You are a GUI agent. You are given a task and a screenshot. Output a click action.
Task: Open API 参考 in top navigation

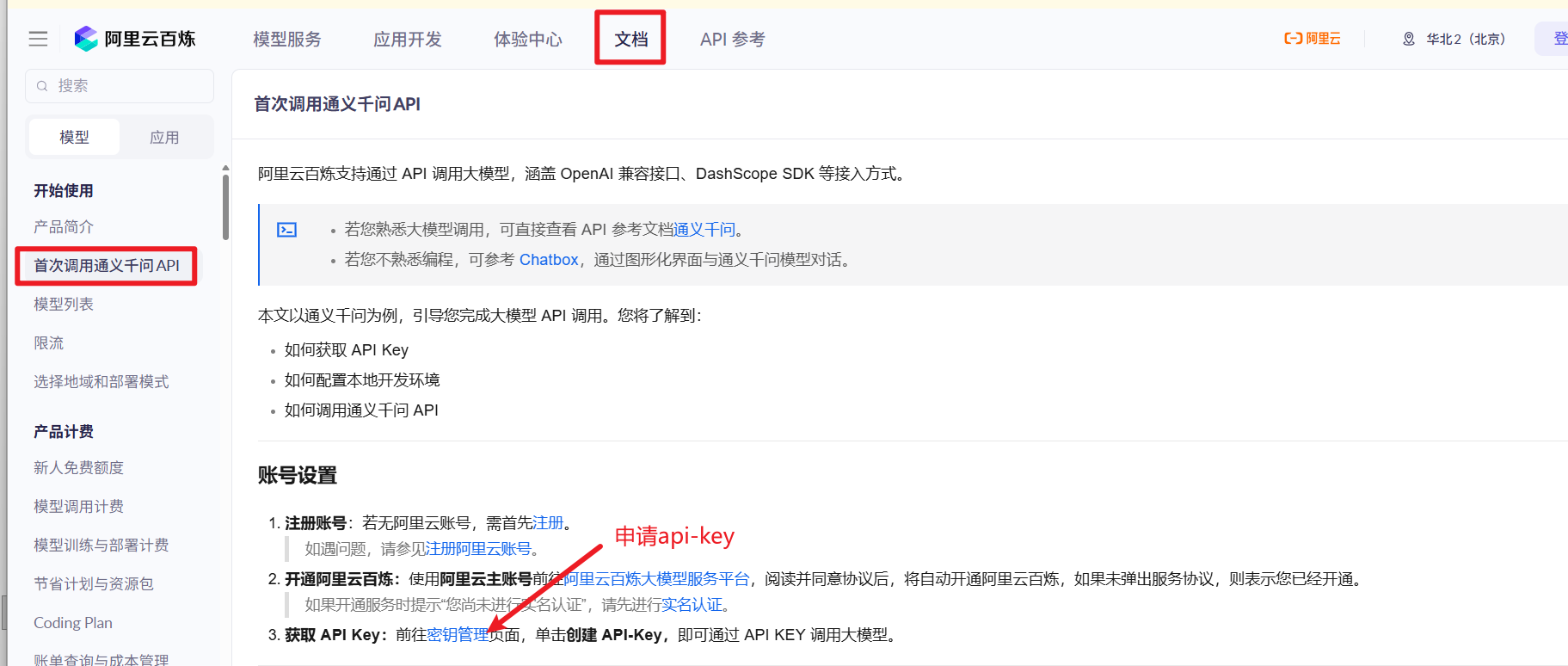[733, 40]
